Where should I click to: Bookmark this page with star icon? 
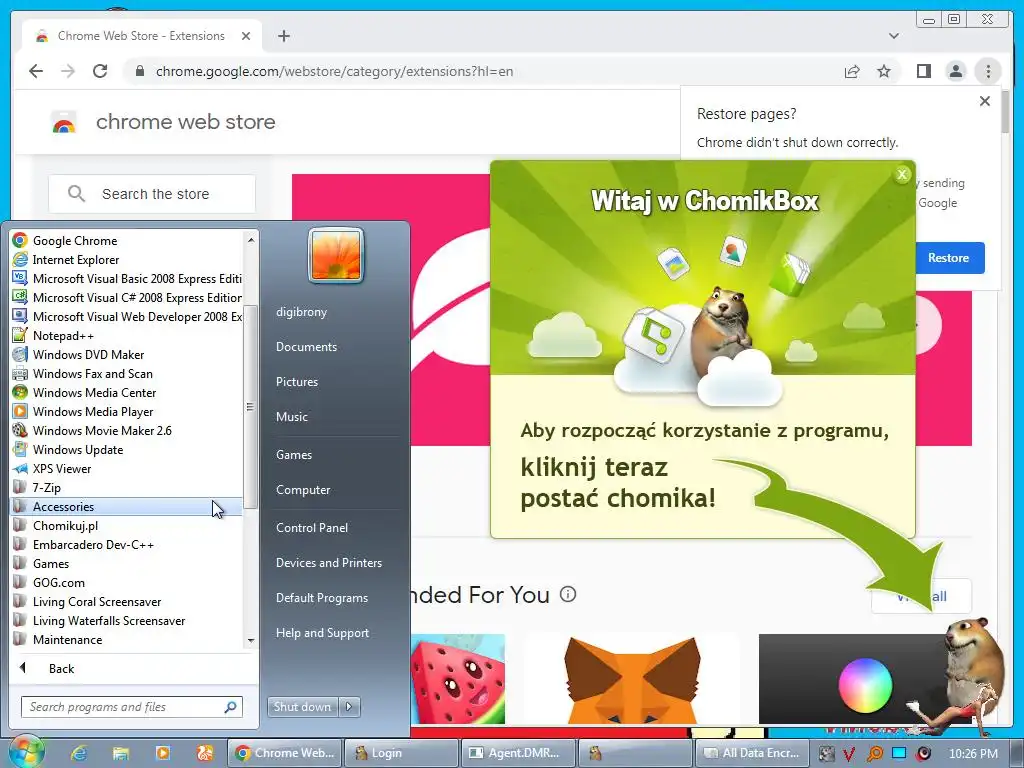coord(884,71)
